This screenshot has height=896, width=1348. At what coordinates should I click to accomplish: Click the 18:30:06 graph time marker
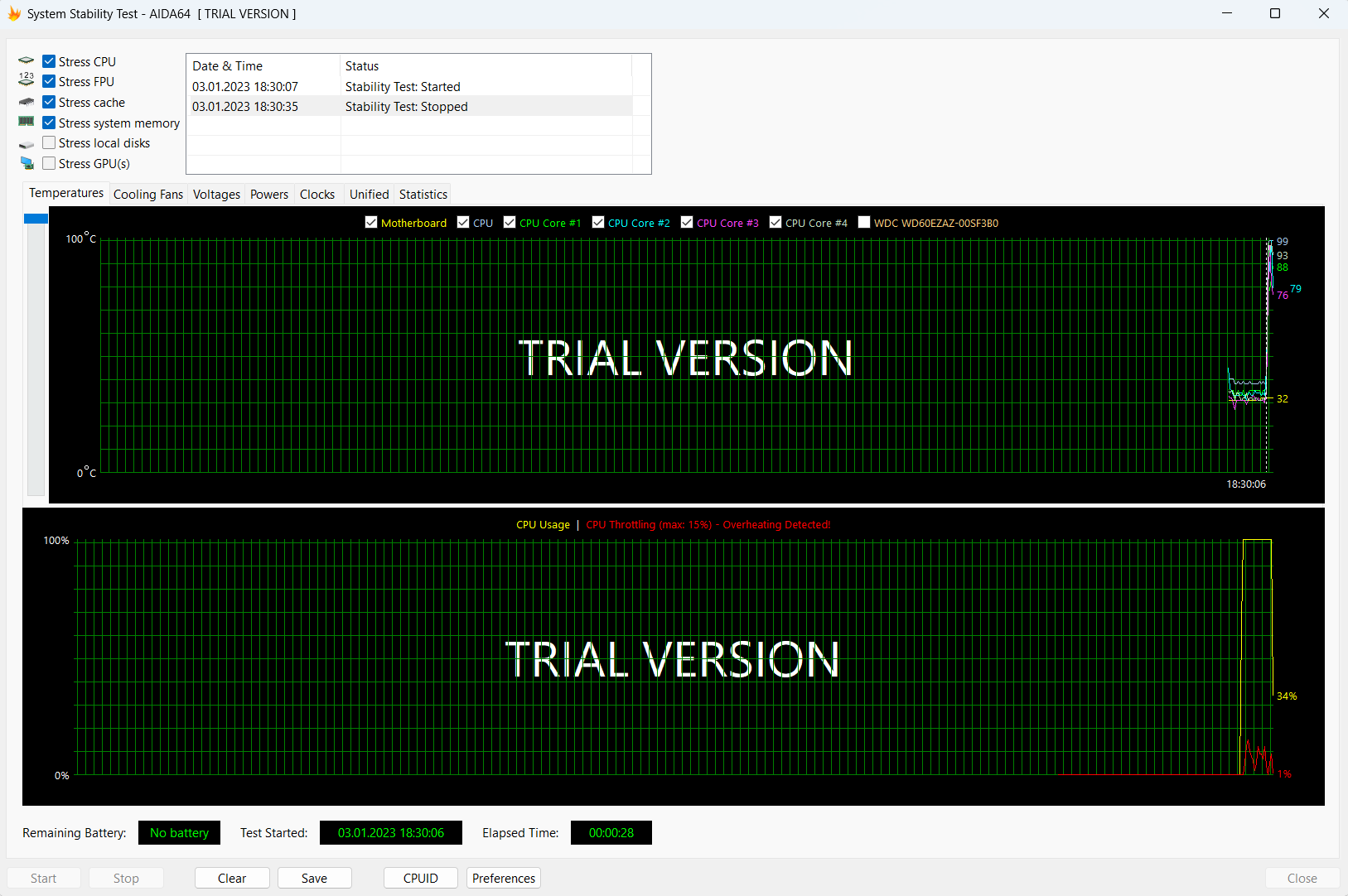point(1246,484)
